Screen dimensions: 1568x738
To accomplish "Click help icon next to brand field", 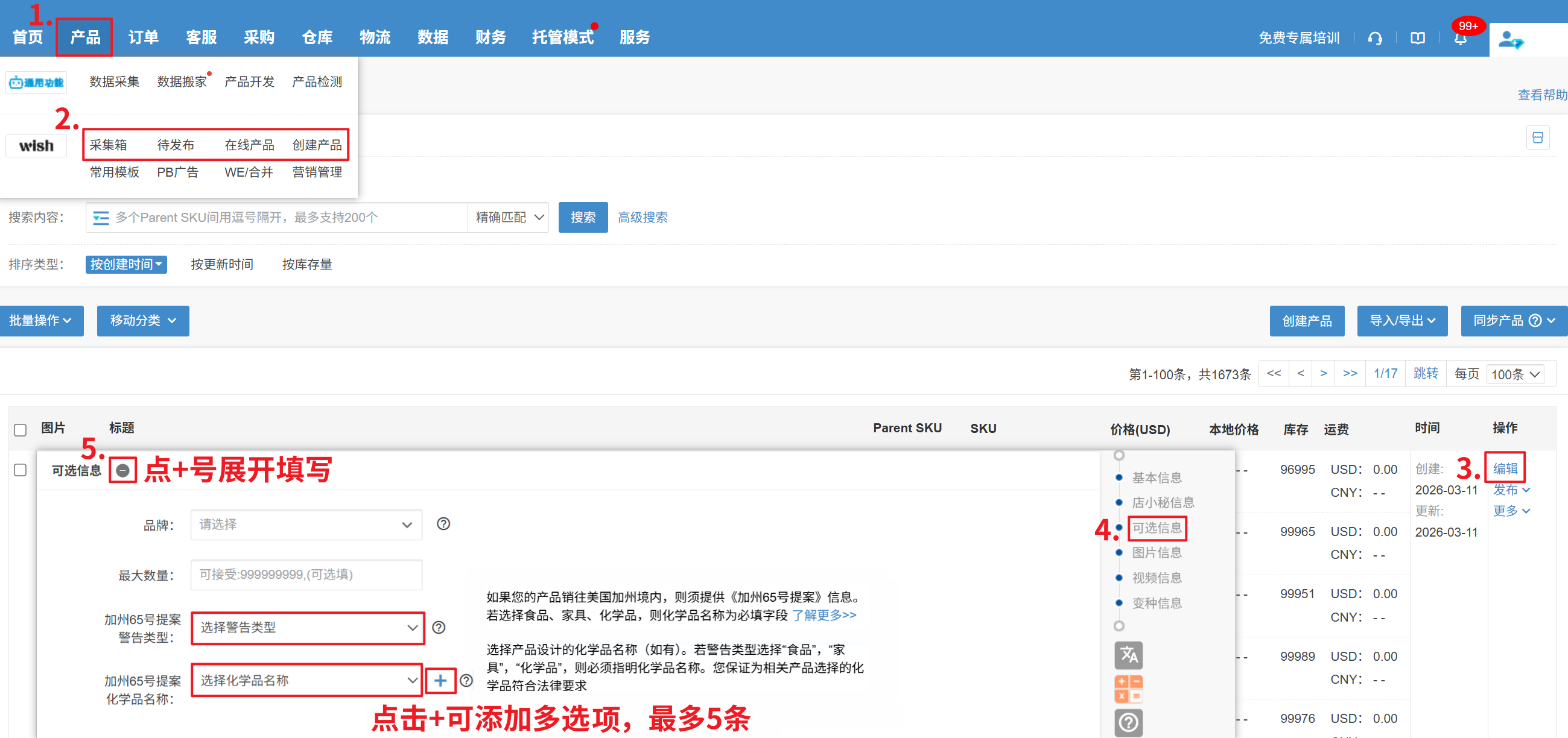I will pos(443,524).
